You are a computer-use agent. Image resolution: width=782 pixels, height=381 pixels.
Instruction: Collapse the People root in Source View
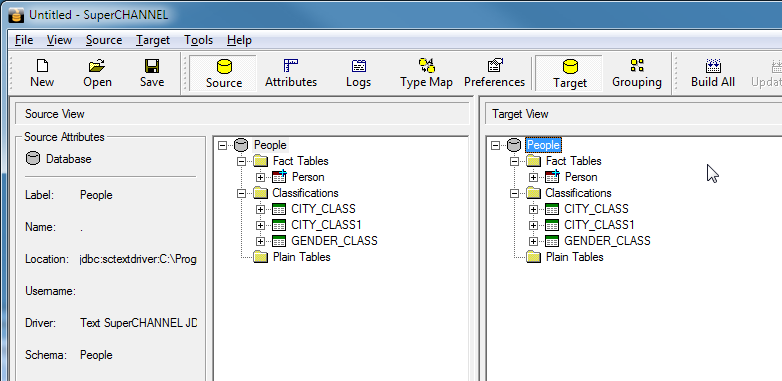click(222, 145)
